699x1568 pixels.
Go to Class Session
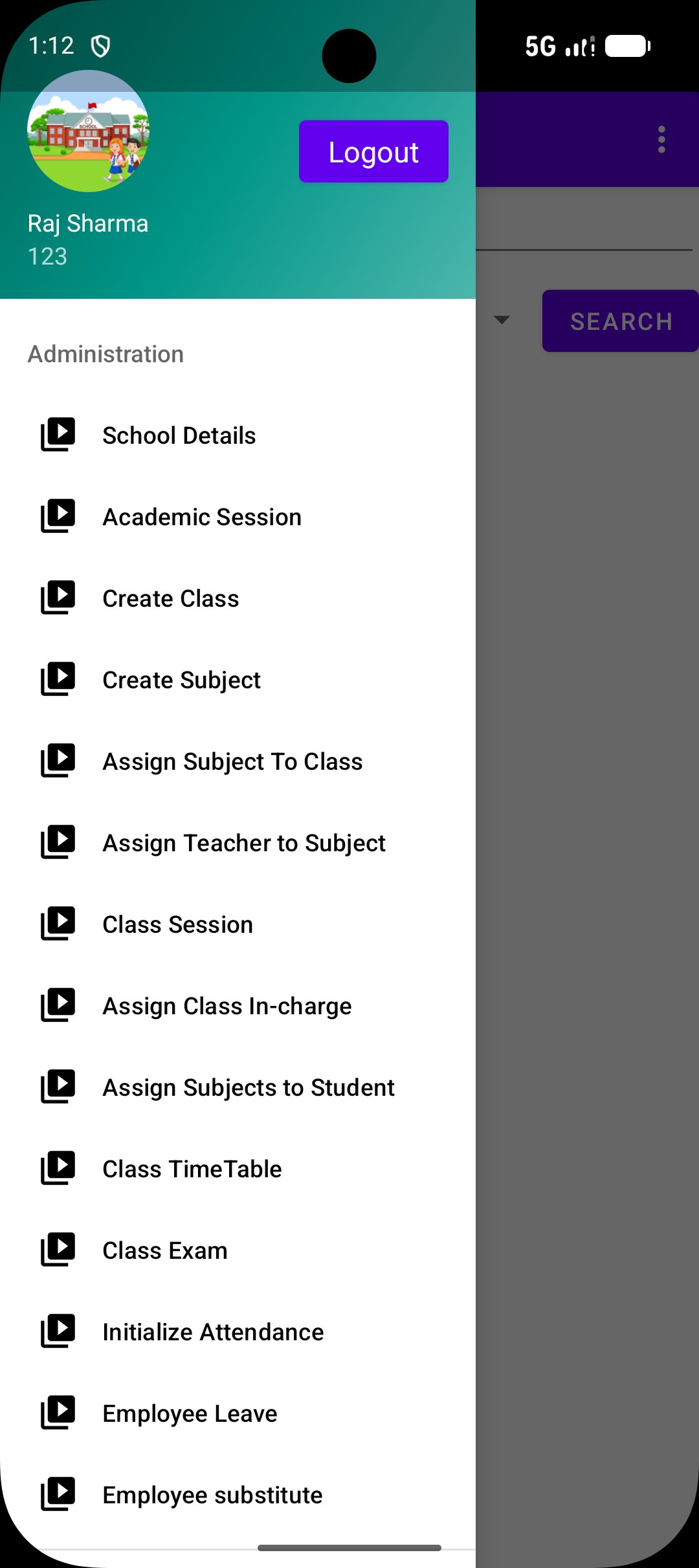tap(177, 924)
